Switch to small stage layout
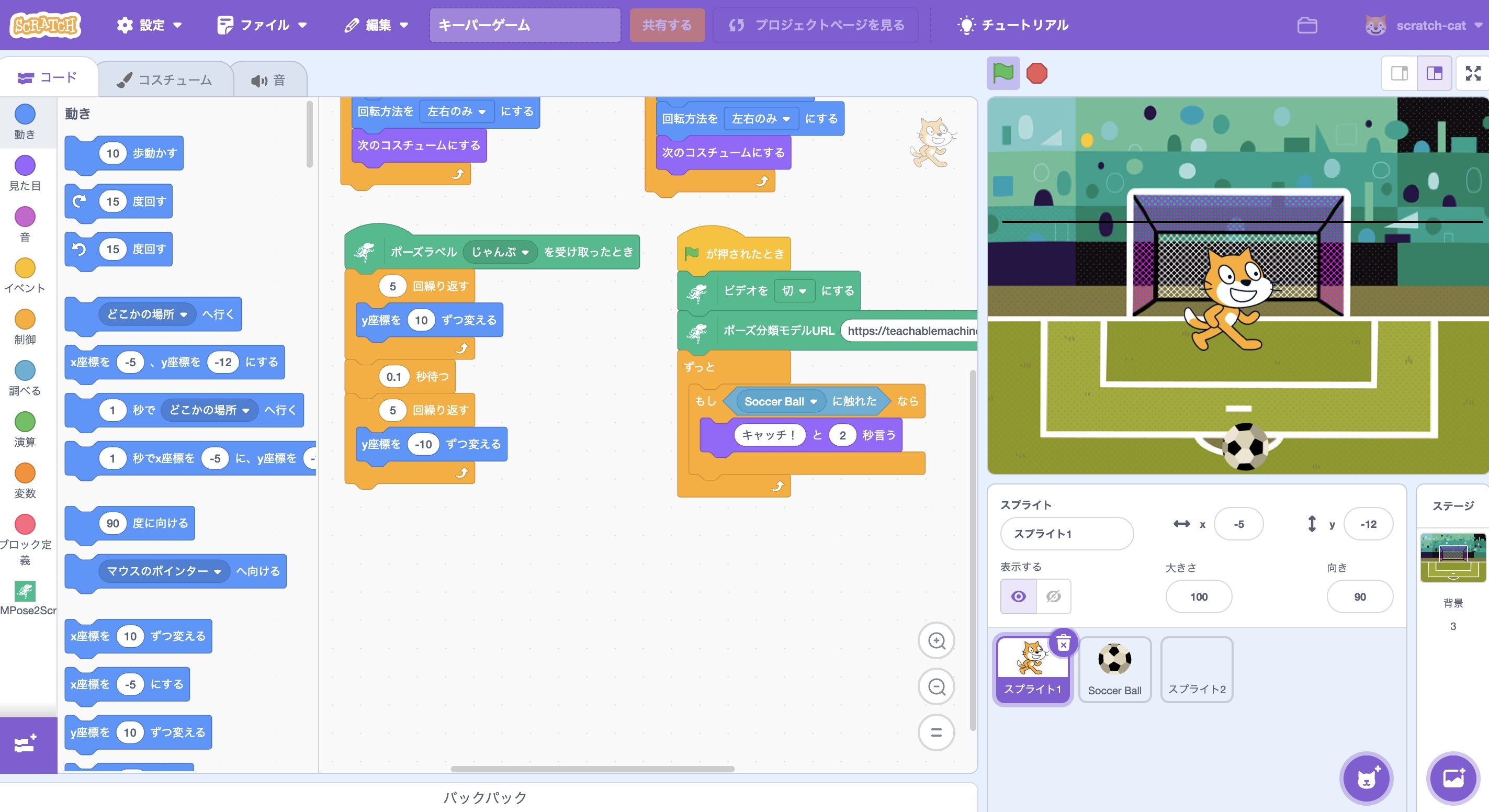1489x812 pixels. pos(1400,73)
